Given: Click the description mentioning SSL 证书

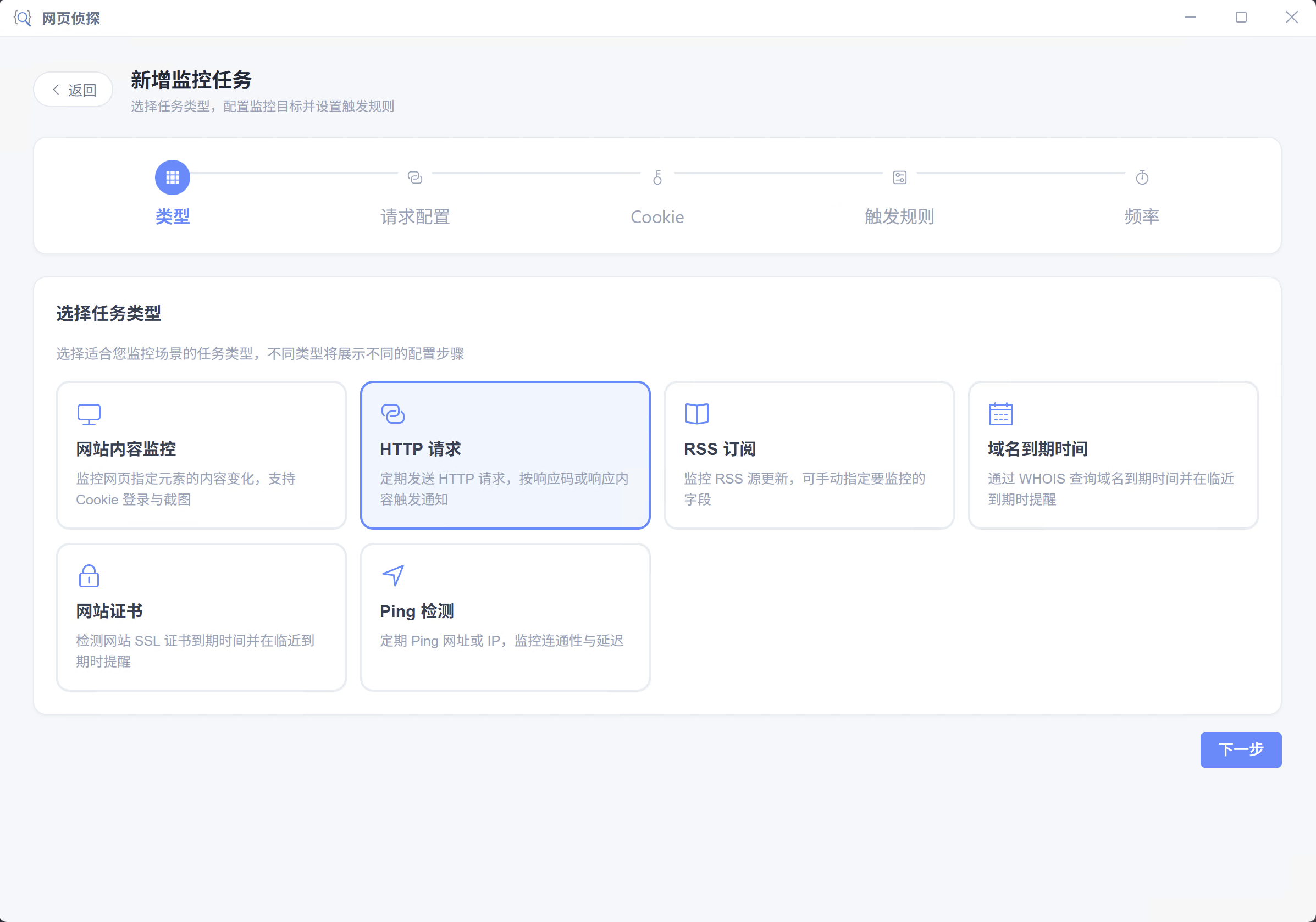Looking at the screenshot, I should point(195,651).
